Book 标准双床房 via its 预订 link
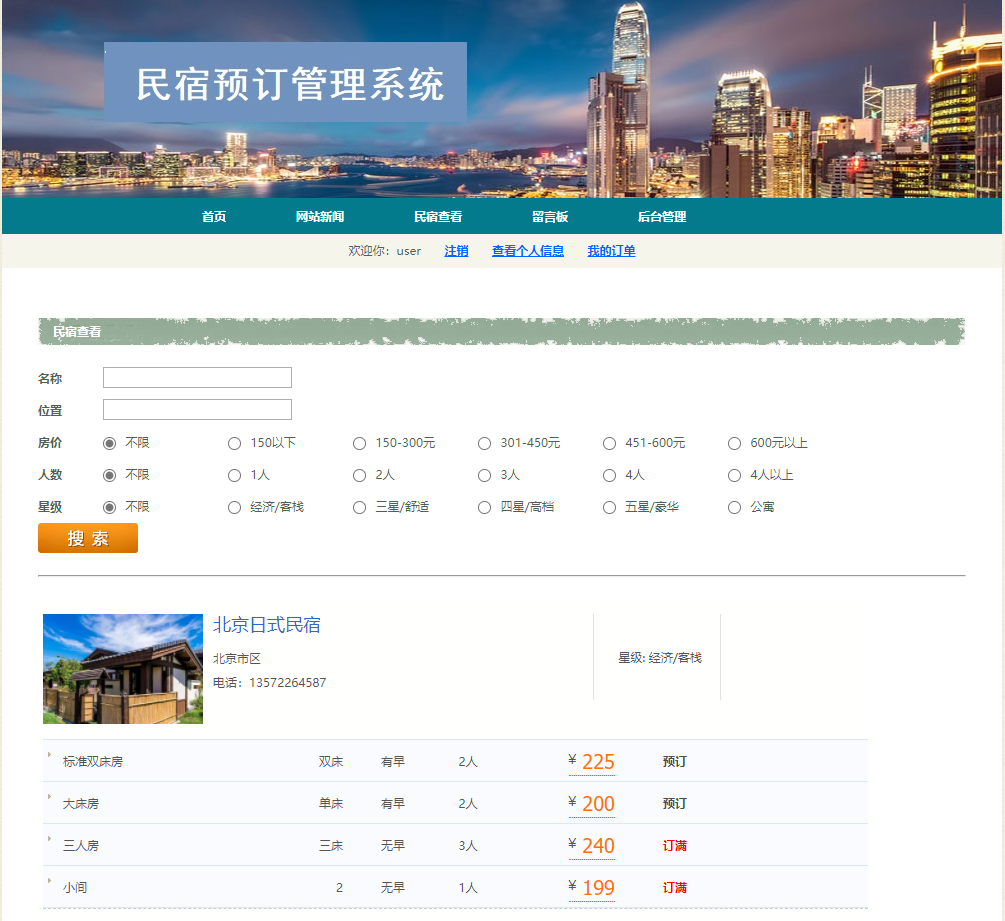Viewport: 1005px width, 921px height. pyautogui.click(x=674, y=762)
